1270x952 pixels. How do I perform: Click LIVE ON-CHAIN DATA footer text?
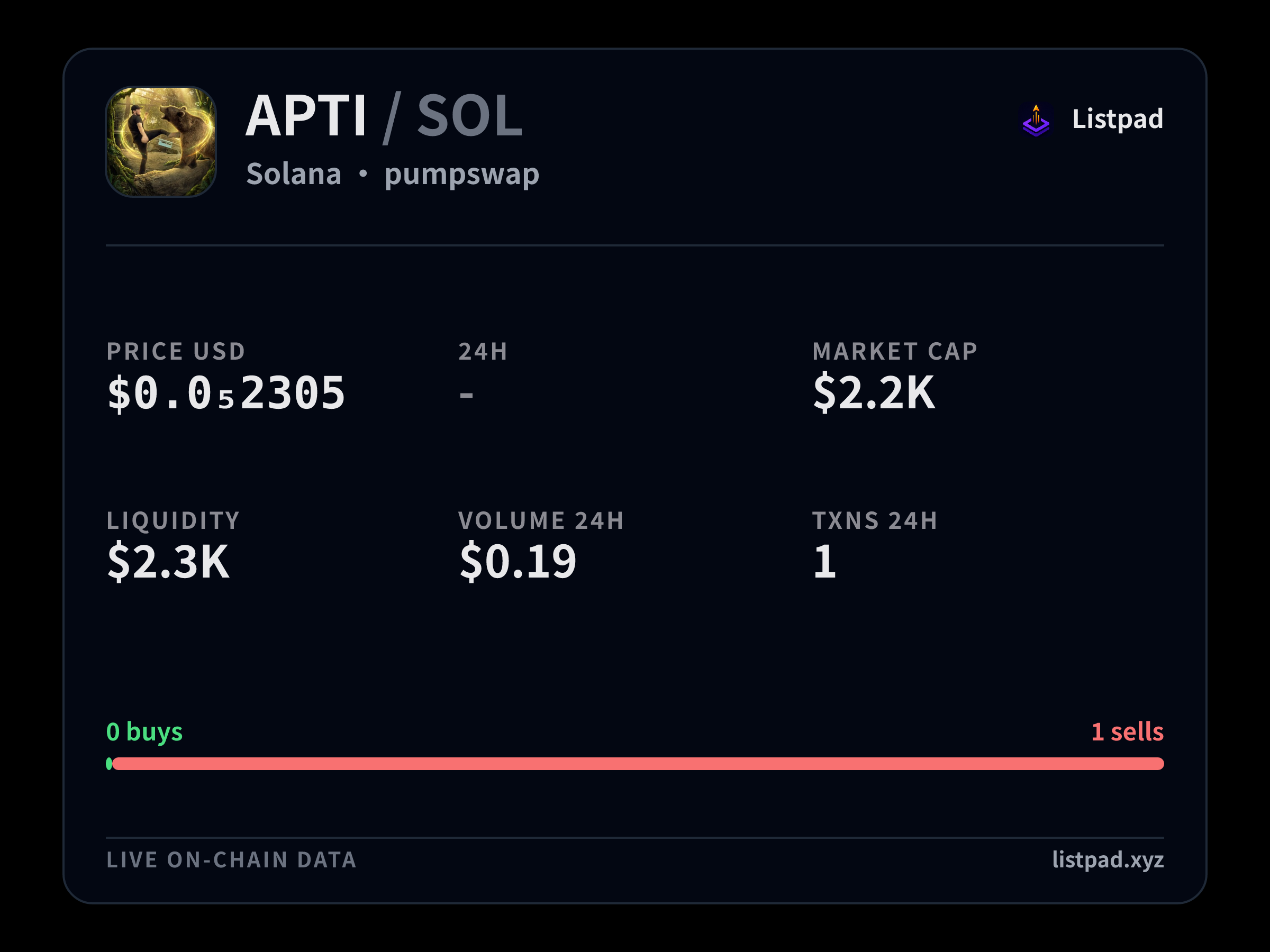[231, 859]
